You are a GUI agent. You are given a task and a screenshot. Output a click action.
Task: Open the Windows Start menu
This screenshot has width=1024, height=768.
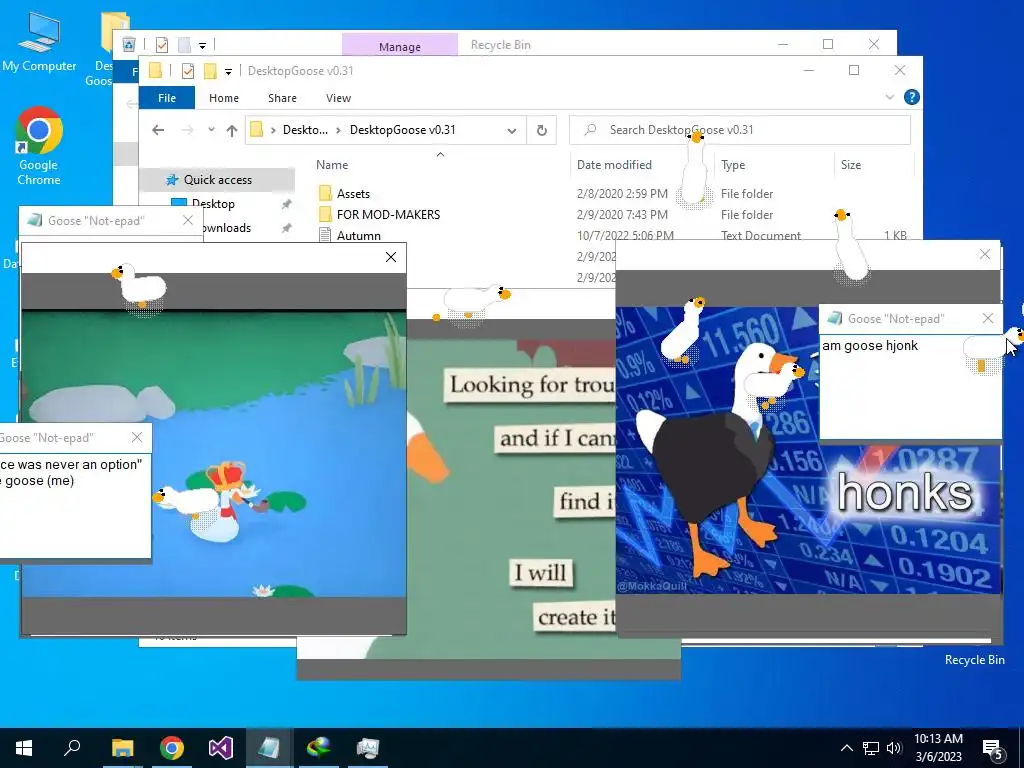click(24, 748)
